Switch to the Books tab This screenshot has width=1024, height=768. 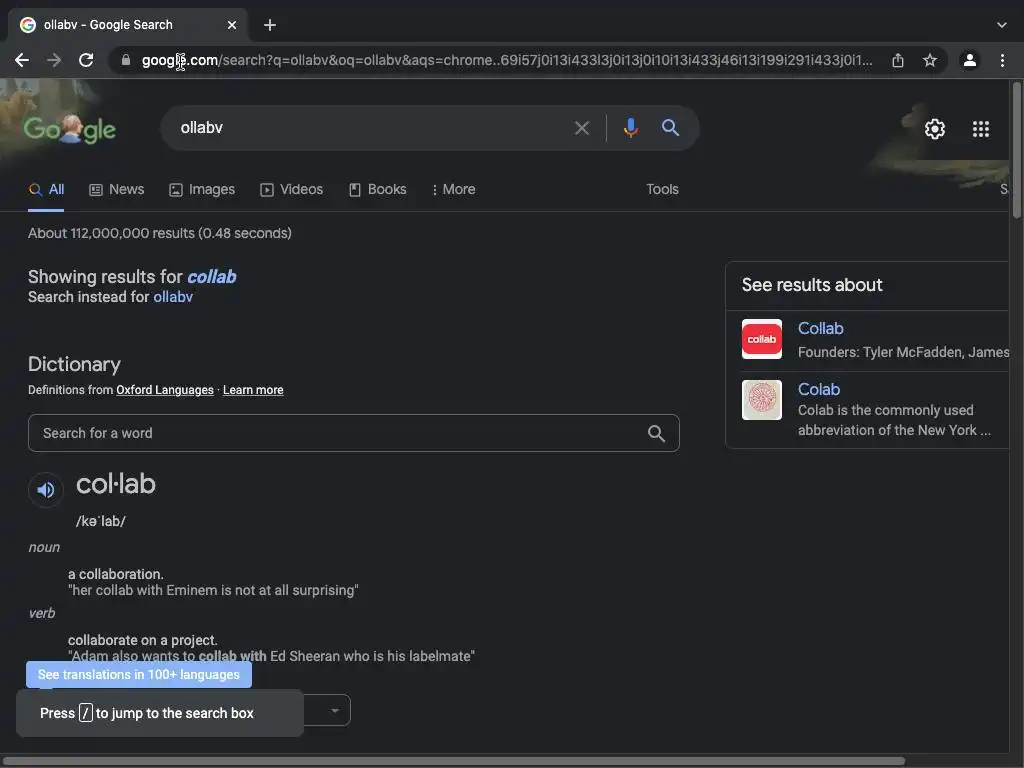[377, 189]
